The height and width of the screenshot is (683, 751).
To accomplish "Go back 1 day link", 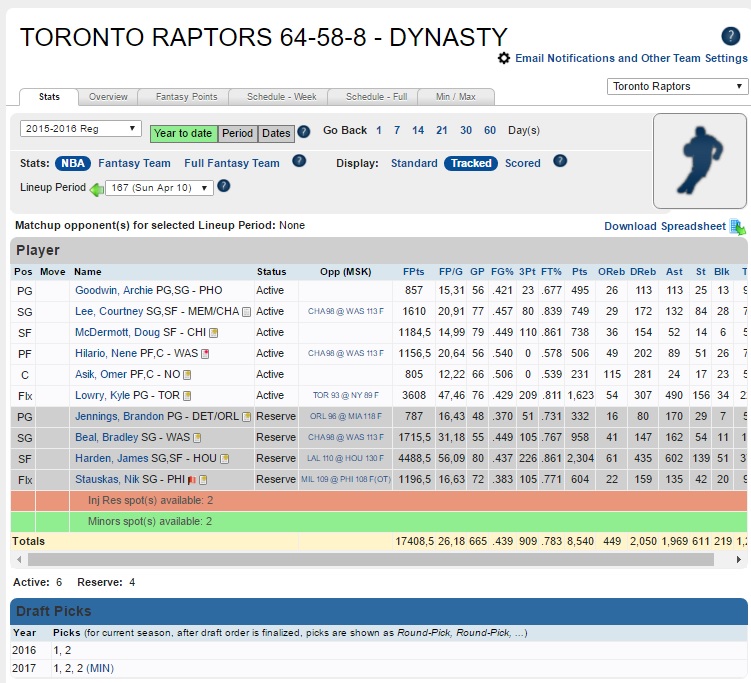I will click(x=379, y=130).
